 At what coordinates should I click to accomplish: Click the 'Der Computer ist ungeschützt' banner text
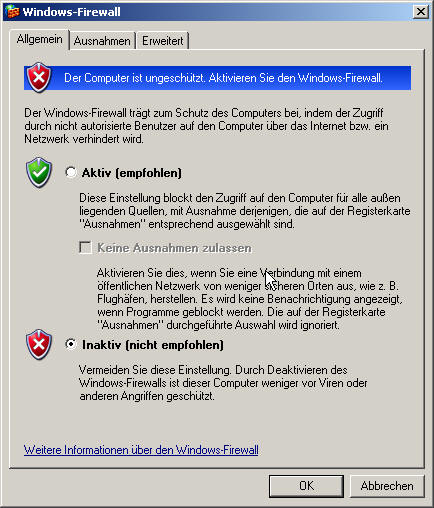(223, 78)
